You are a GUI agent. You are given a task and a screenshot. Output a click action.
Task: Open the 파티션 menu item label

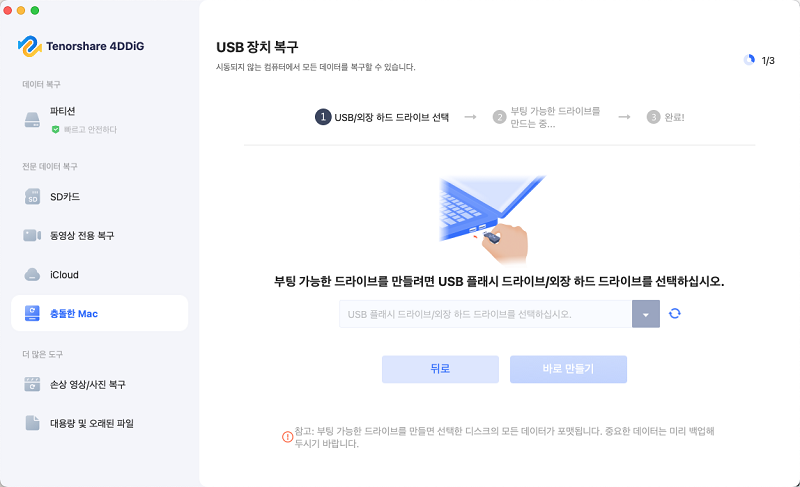pyautogui.click(x=62, y=111)
